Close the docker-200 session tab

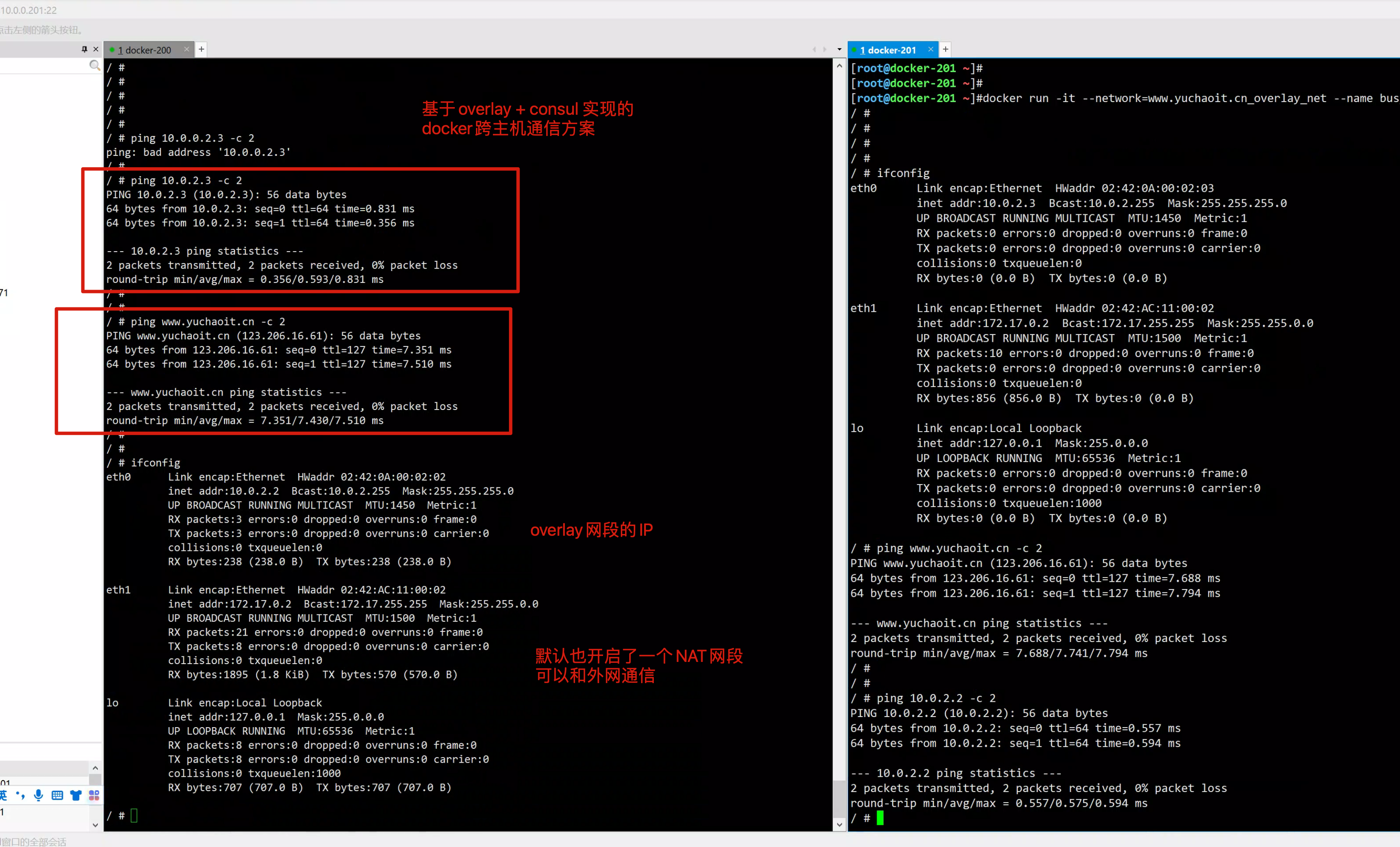click(x=186, y=50)
